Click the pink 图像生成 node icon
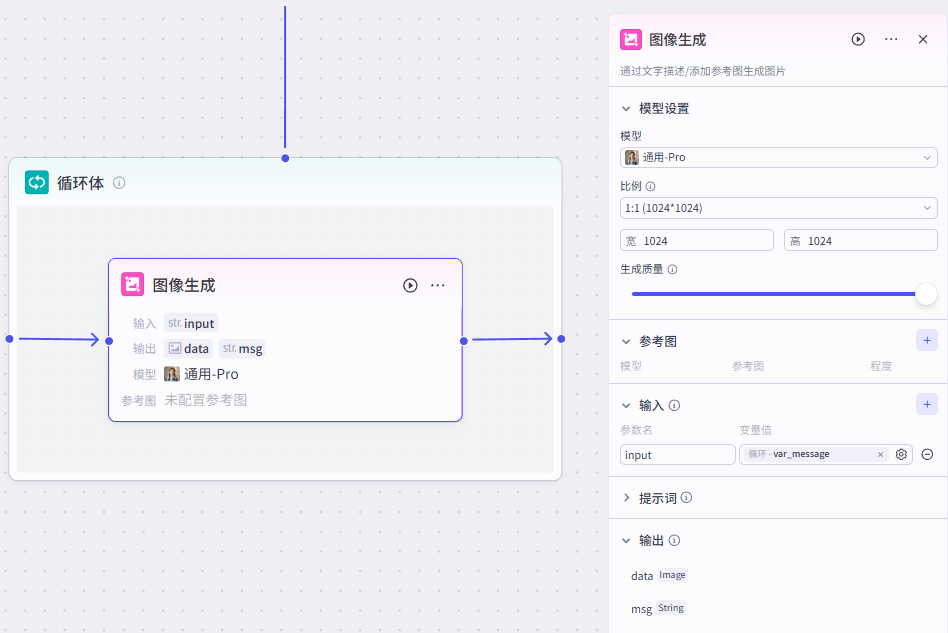 [x=133, y=284]
